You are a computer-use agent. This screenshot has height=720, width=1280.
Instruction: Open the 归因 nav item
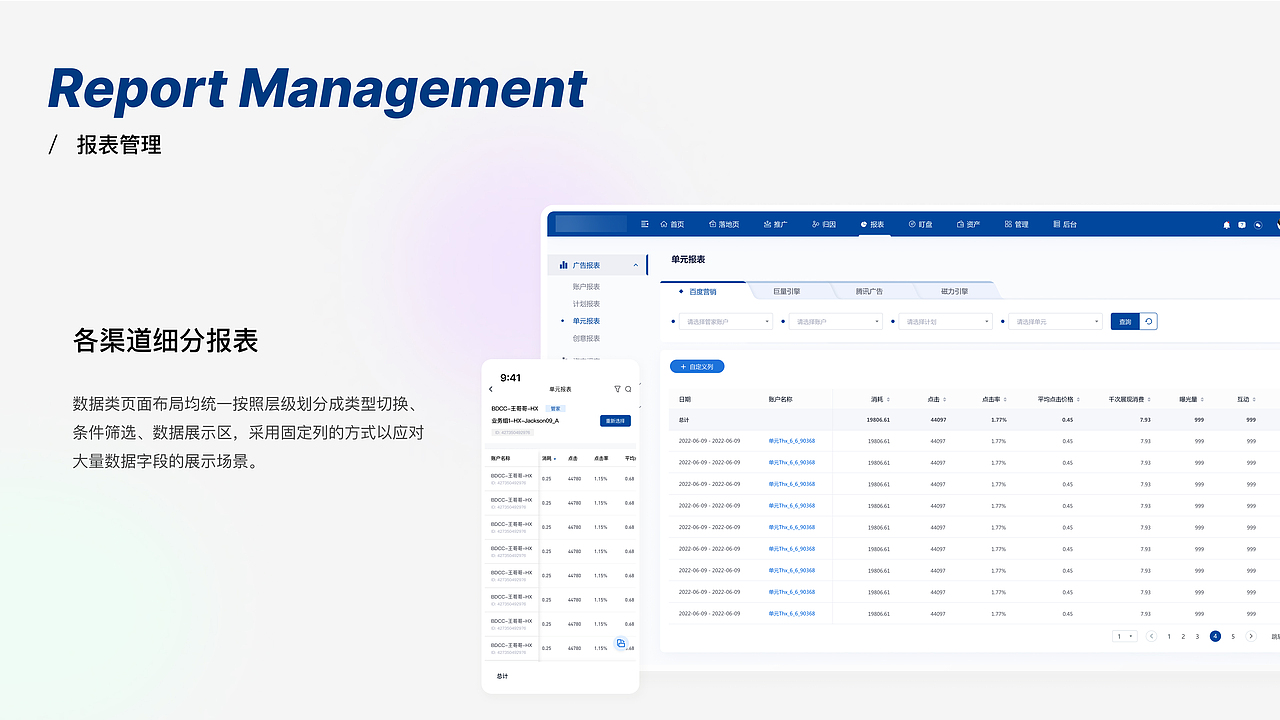(x=824, y=224)
